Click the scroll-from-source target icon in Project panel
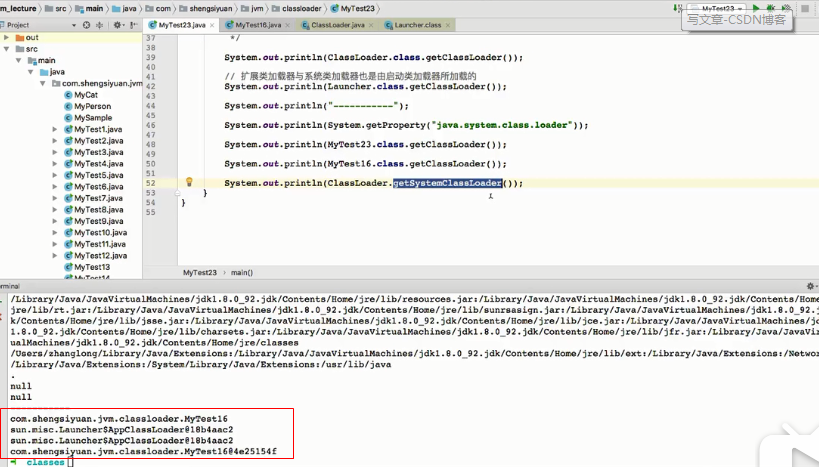The width and height of the screenshot is (819, 467). point(86,25)
